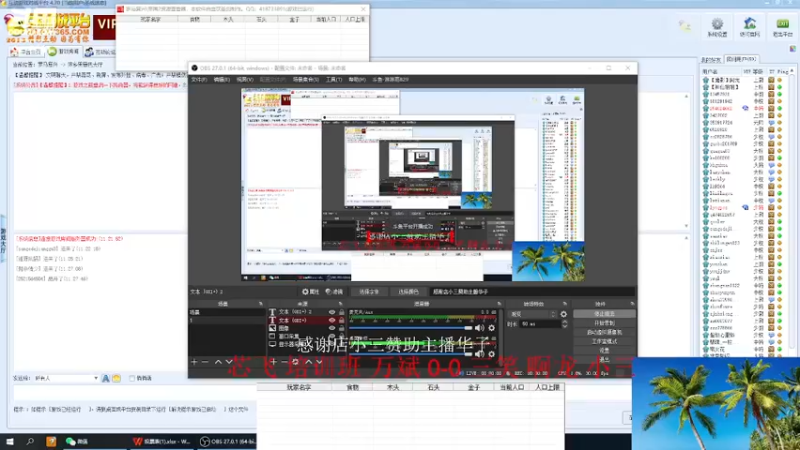Open the 帮助 menu in OBS
Image resolution: width=800 pixels, height=450 pixels.
tap(357, 80)
